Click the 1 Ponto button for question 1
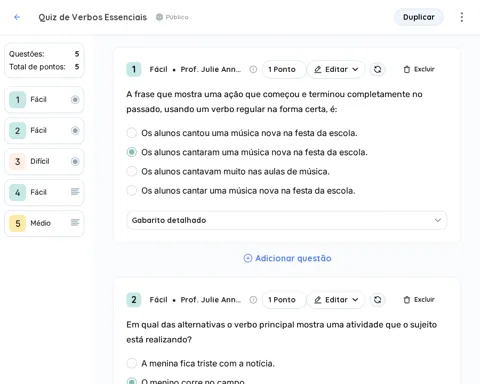Screen dimensions: 480x384 [284, 69]
